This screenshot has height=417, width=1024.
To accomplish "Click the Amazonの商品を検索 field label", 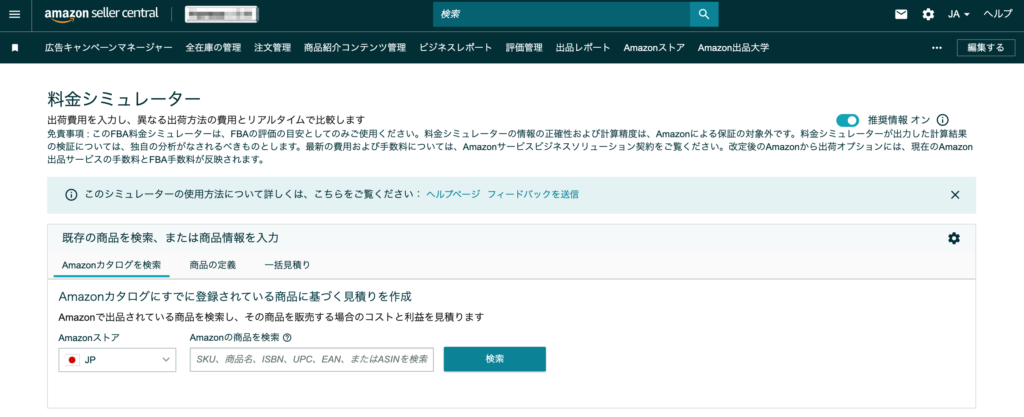I will pyautogui.click(x=234, y=338).
